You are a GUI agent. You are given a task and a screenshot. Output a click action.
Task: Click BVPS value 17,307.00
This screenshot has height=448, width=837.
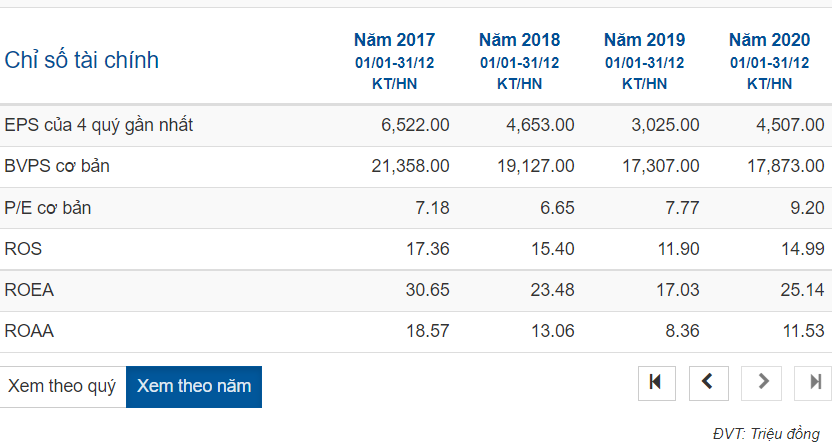(x=661, y=166)
